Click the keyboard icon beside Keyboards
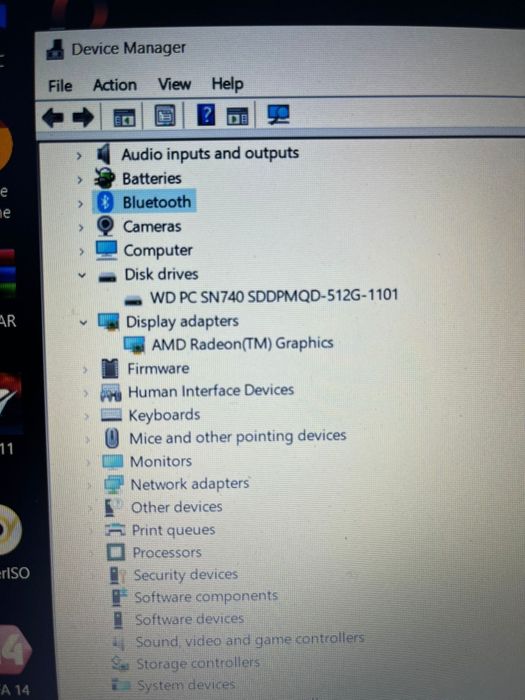This screenshot has height=700, width=525. tap(111, 415)
